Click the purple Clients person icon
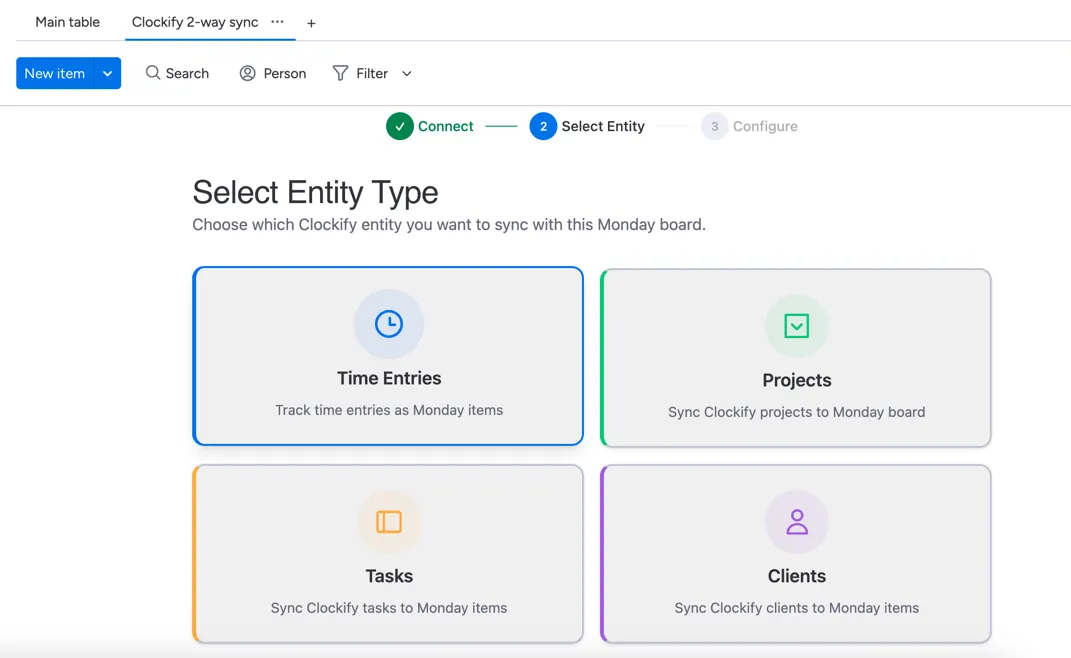Screen dimensions: 1071x658 (x=796, y=522)
